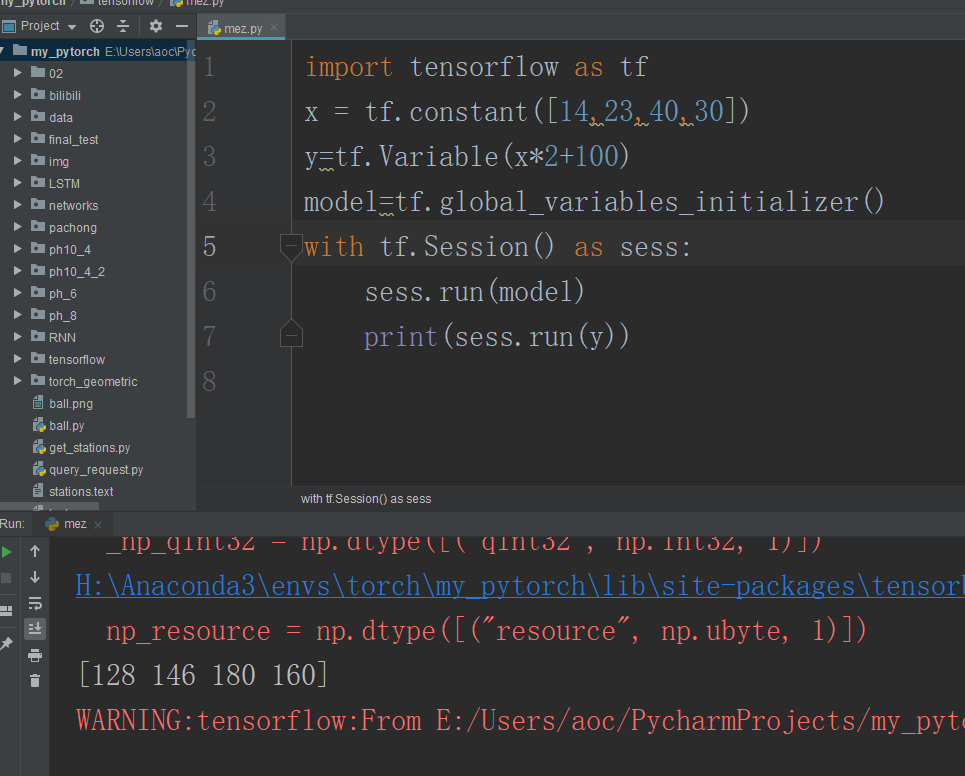
Task: Open Project panel settings via the gear icon
Action: tap(156, 26)
